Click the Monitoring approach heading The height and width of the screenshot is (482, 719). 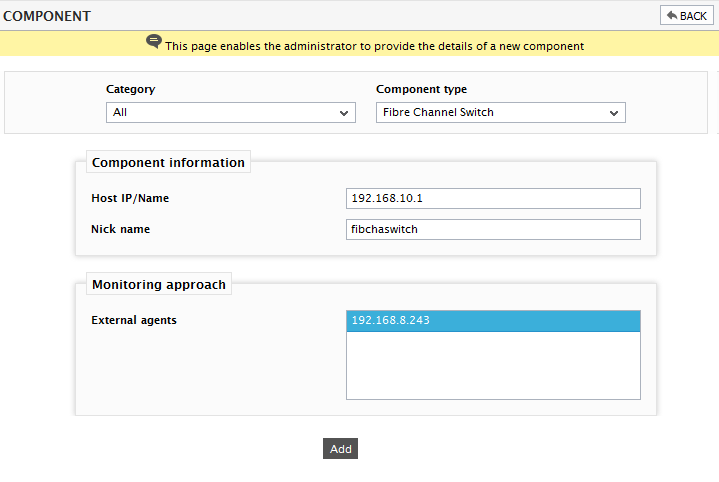point(159,284)
